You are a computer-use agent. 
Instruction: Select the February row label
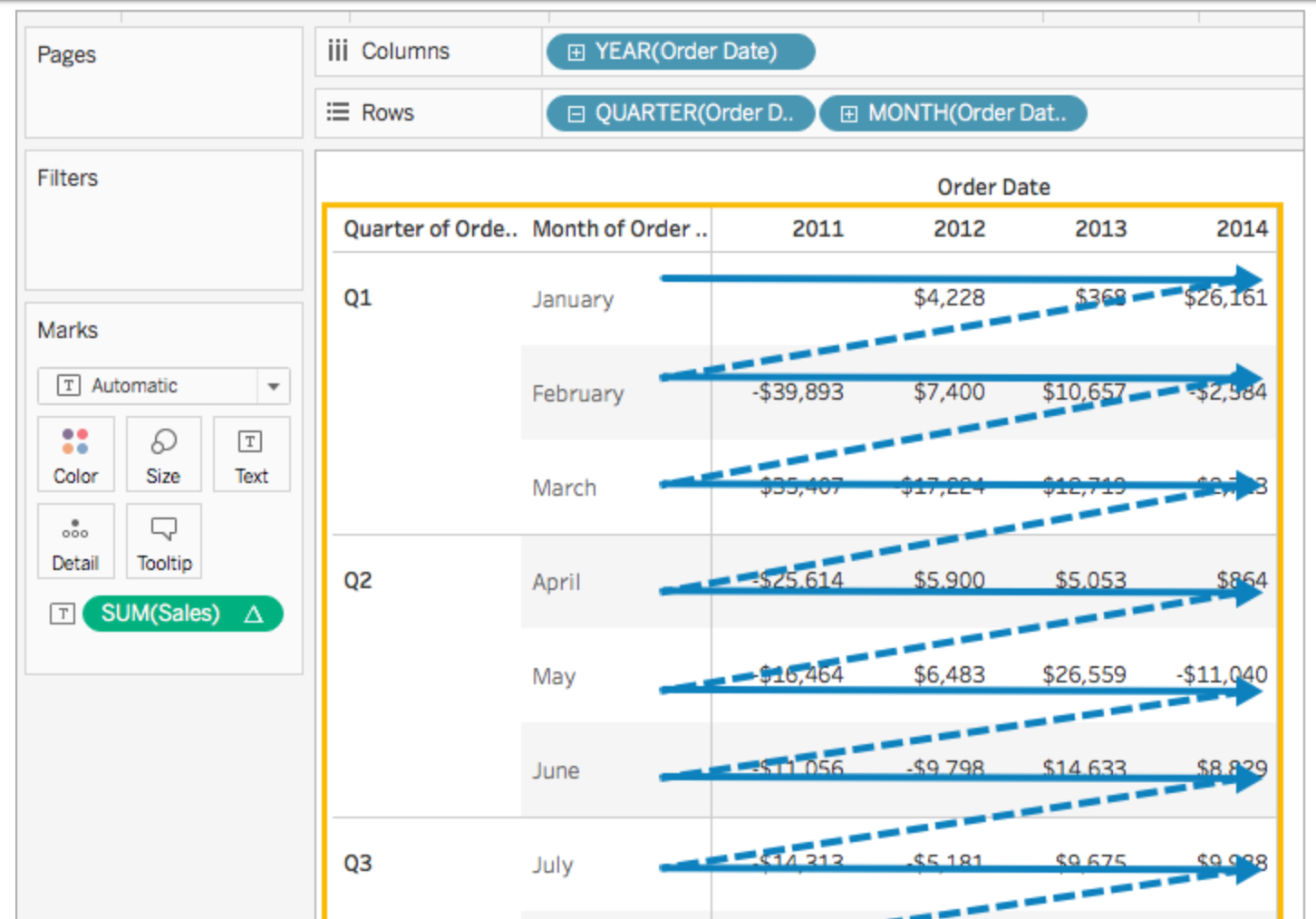(x=577, y=393)
